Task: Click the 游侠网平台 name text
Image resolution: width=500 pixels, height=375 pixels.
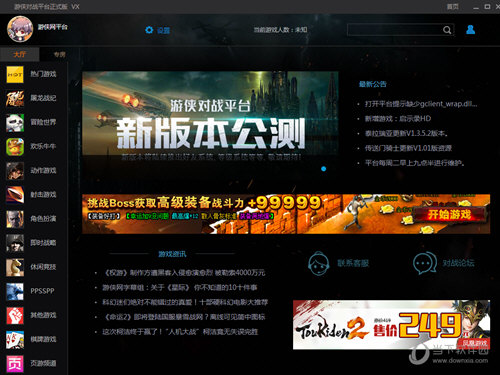Action: click(52, 27)
